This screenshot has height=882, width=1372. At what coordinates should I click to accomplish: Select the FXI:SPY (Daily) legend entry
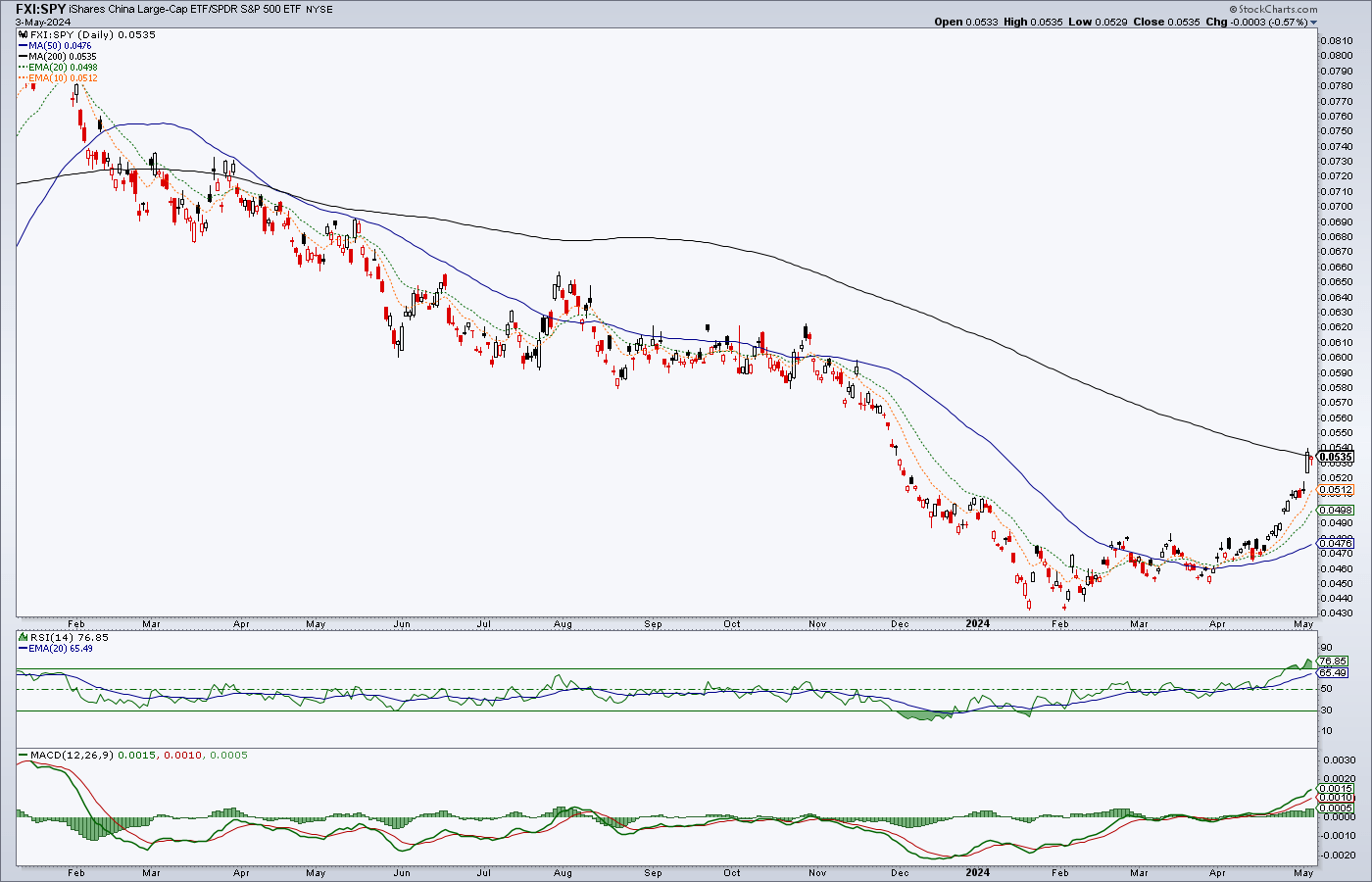click(93, 35)
